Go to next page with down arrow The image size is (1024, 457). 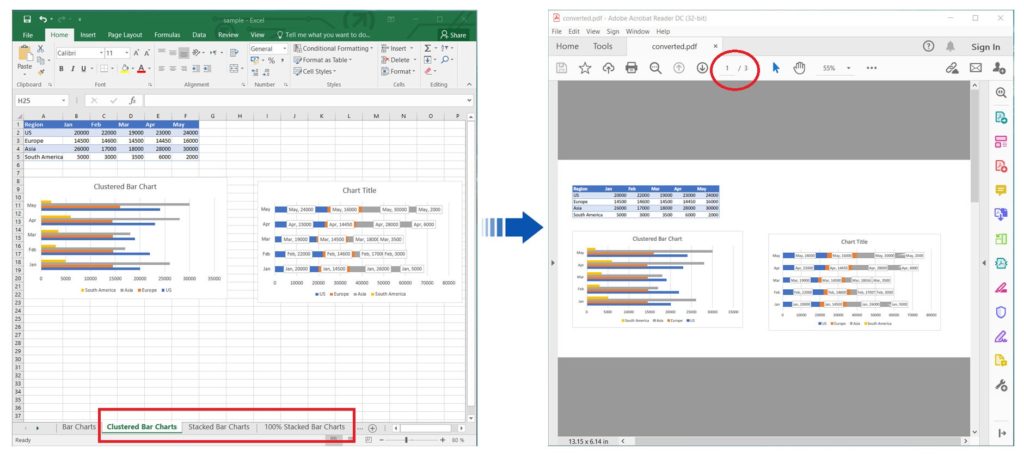(x=702, y=68)
